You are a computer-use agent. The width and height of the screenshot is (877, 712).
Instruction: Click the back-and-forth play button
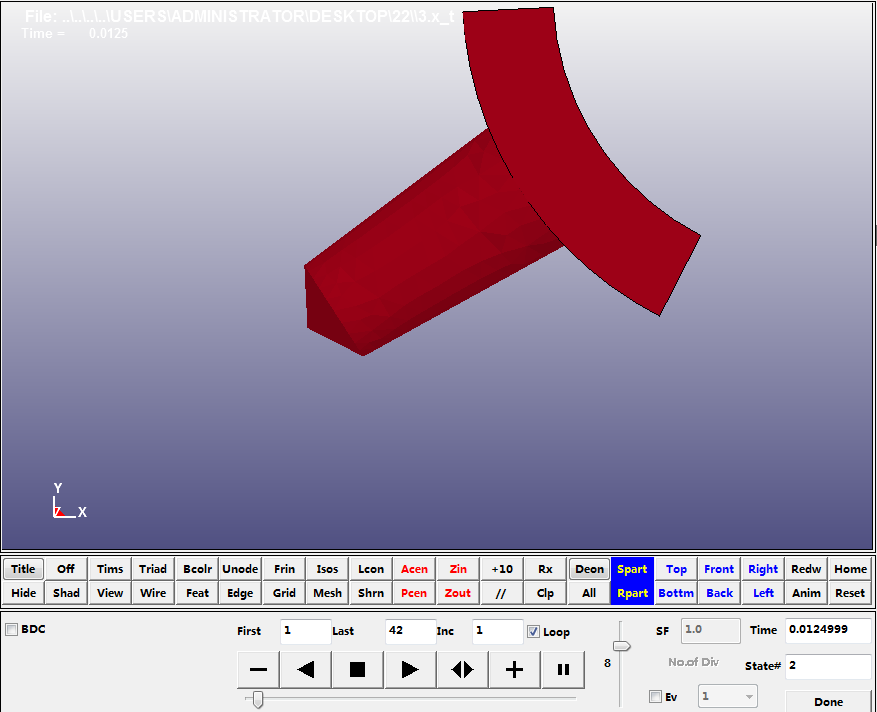(x=462, y=669)
